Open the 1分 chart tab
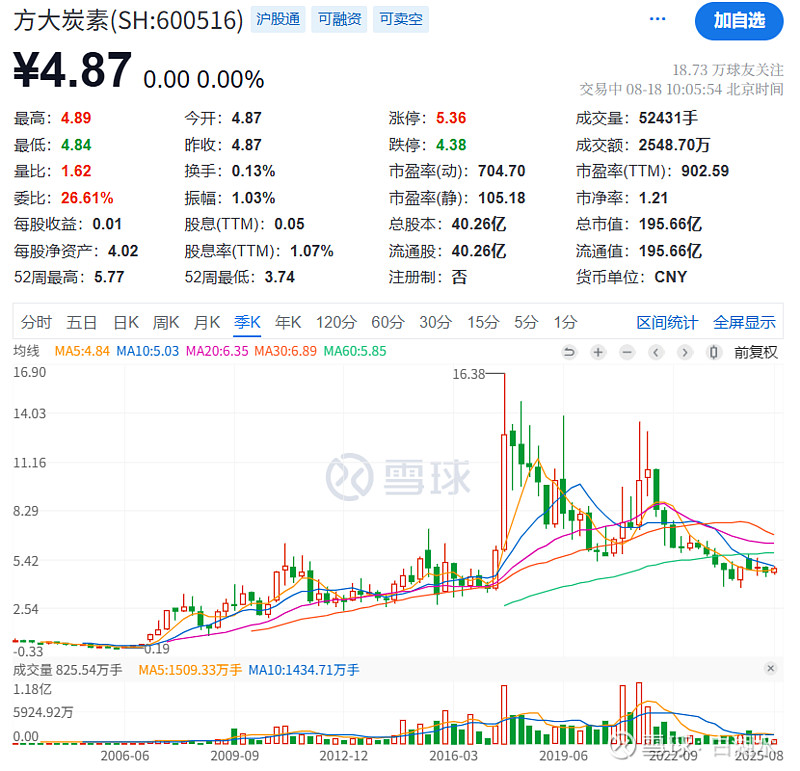 565,322
